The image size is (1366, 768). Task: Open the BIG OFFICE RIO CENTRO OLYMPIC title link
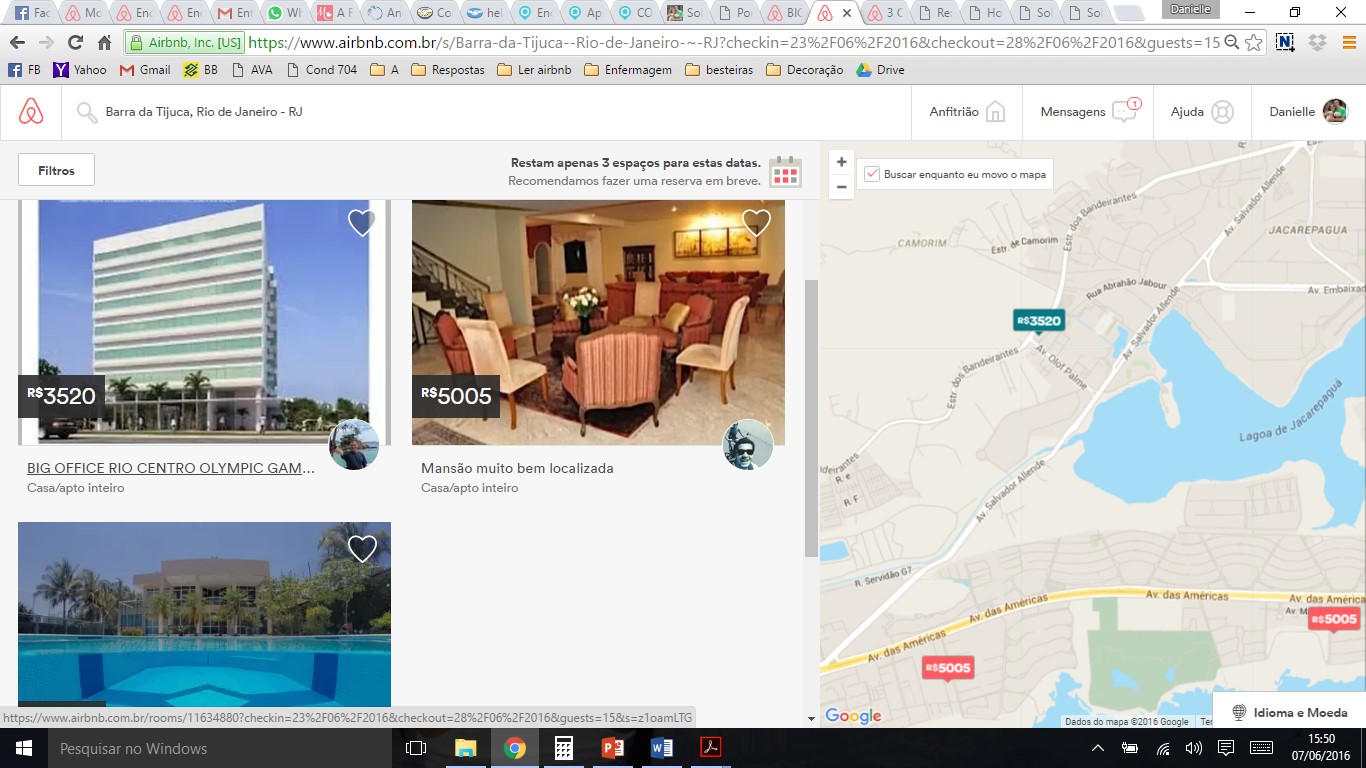171,468
